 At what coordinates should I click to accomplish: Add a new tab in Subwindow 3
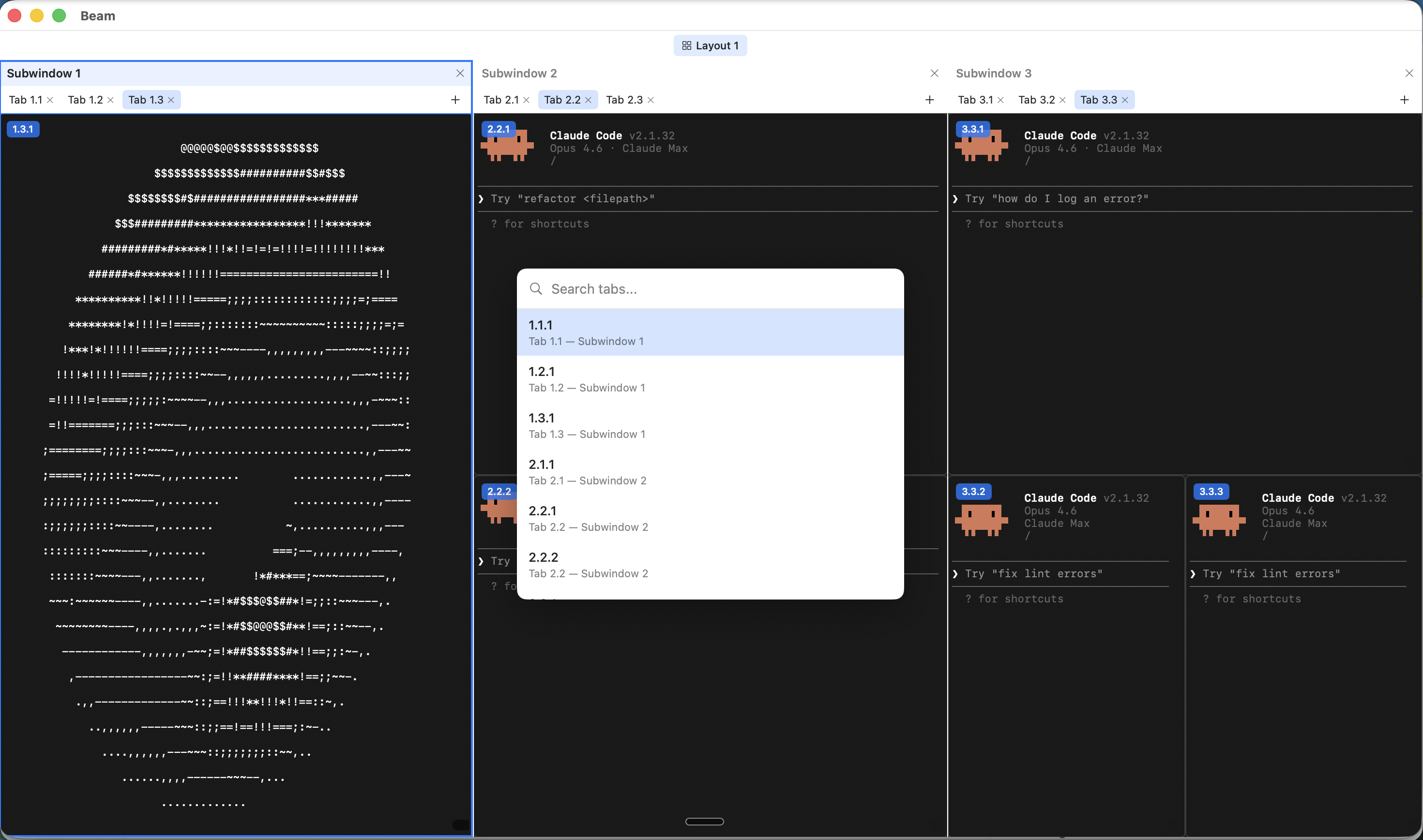[x=1404, y=100]
